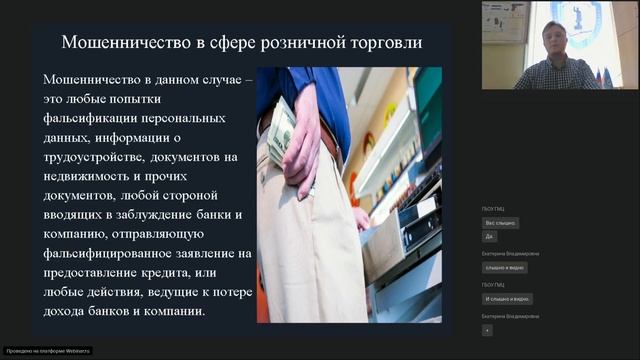The width and height of the screenshot is (640, 360).
Task: Select chat message "слышно и видно" from Екатерина
Action: click(x=504, y=268)
